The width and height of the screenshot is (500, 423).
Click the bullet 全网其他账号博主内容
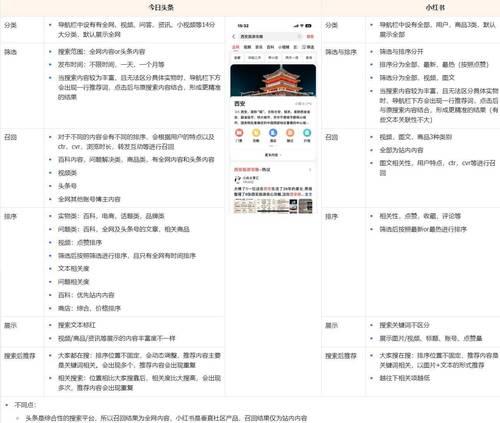tap(89, 199)
